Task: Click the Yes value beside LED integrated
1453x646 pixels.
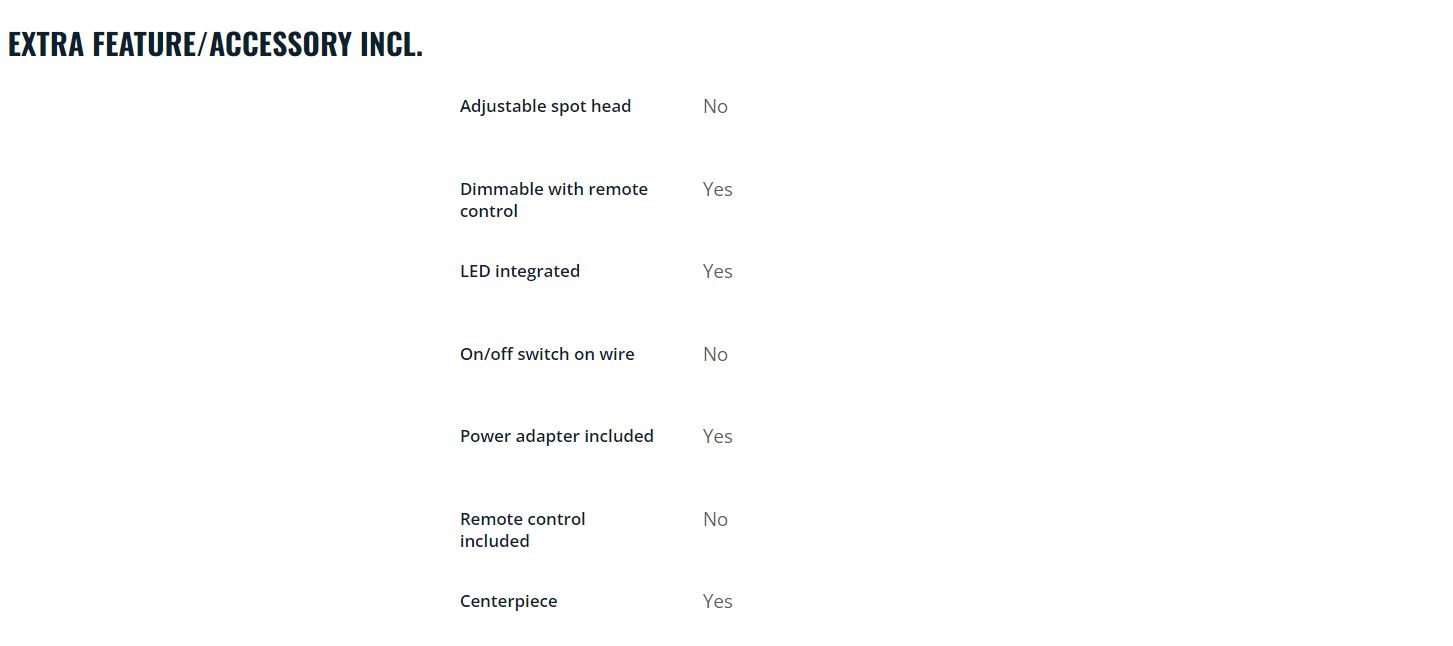Action: point(718,271)
